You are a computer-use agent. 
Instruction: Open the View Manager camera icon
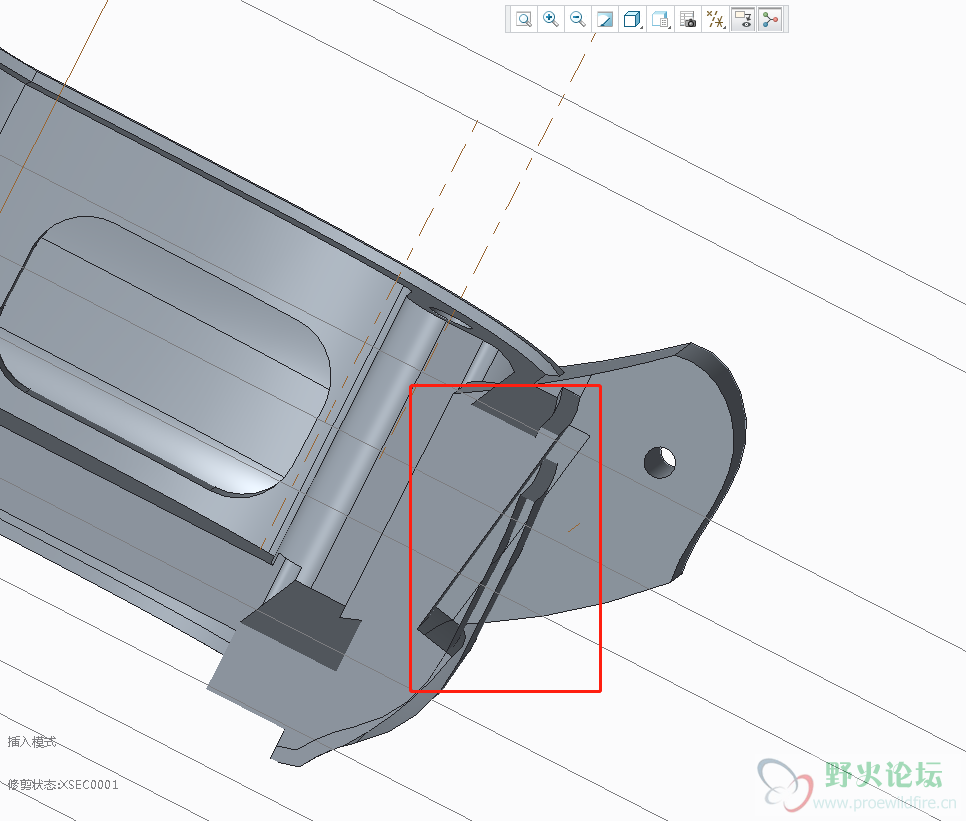pos(688,19)
